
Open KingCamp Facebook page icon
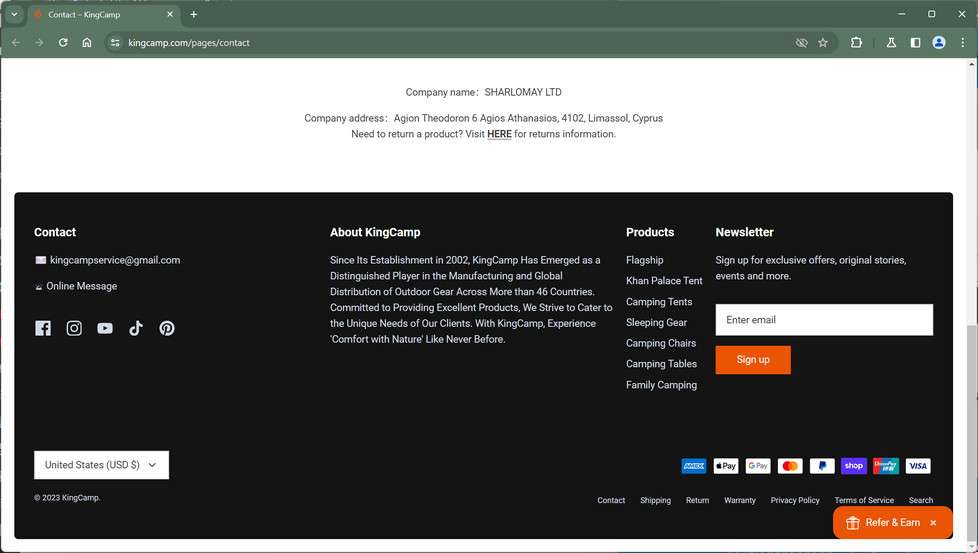43,328
